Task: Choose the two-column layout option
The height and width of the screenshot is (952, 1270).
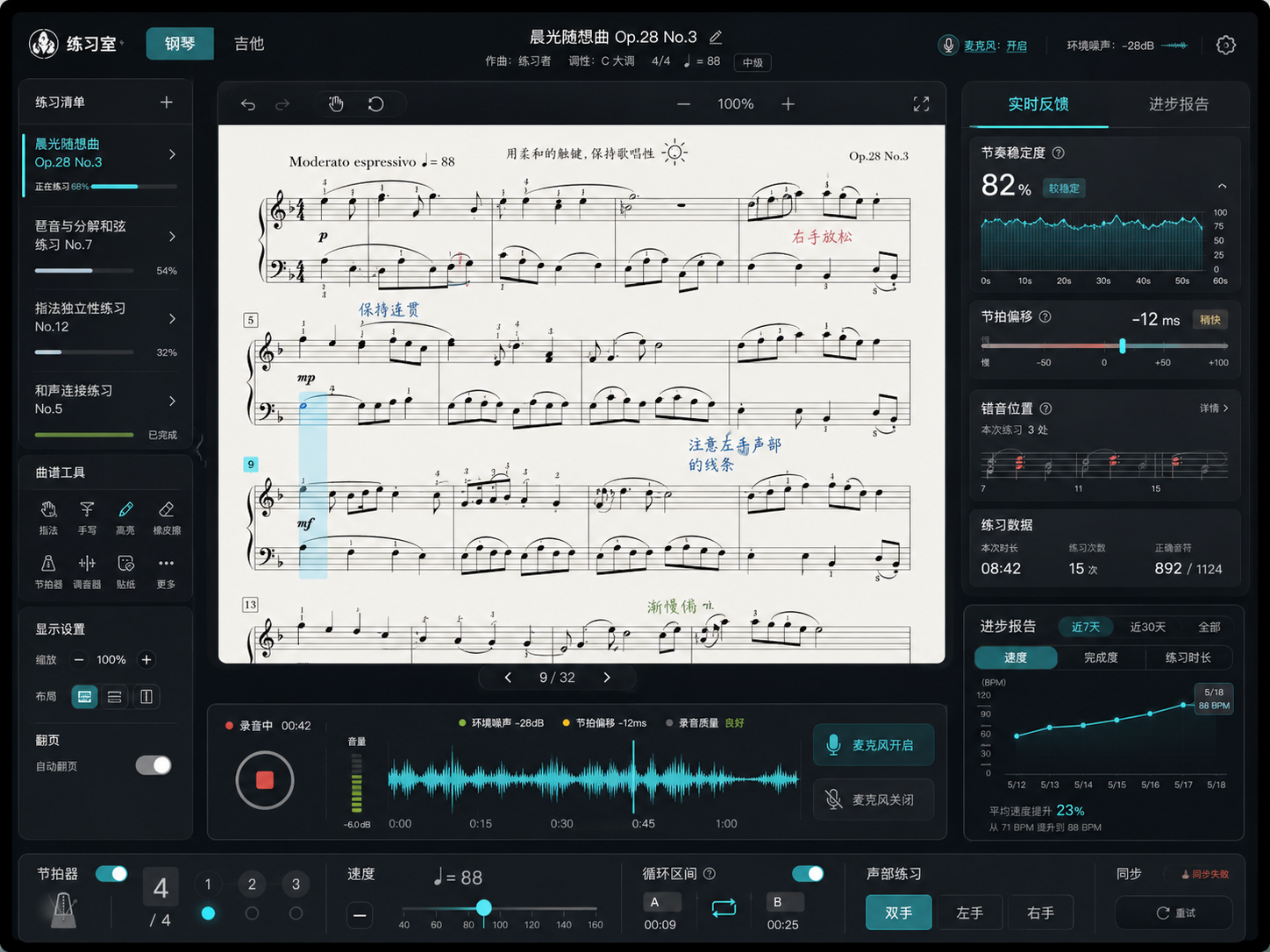Action: 146,697
